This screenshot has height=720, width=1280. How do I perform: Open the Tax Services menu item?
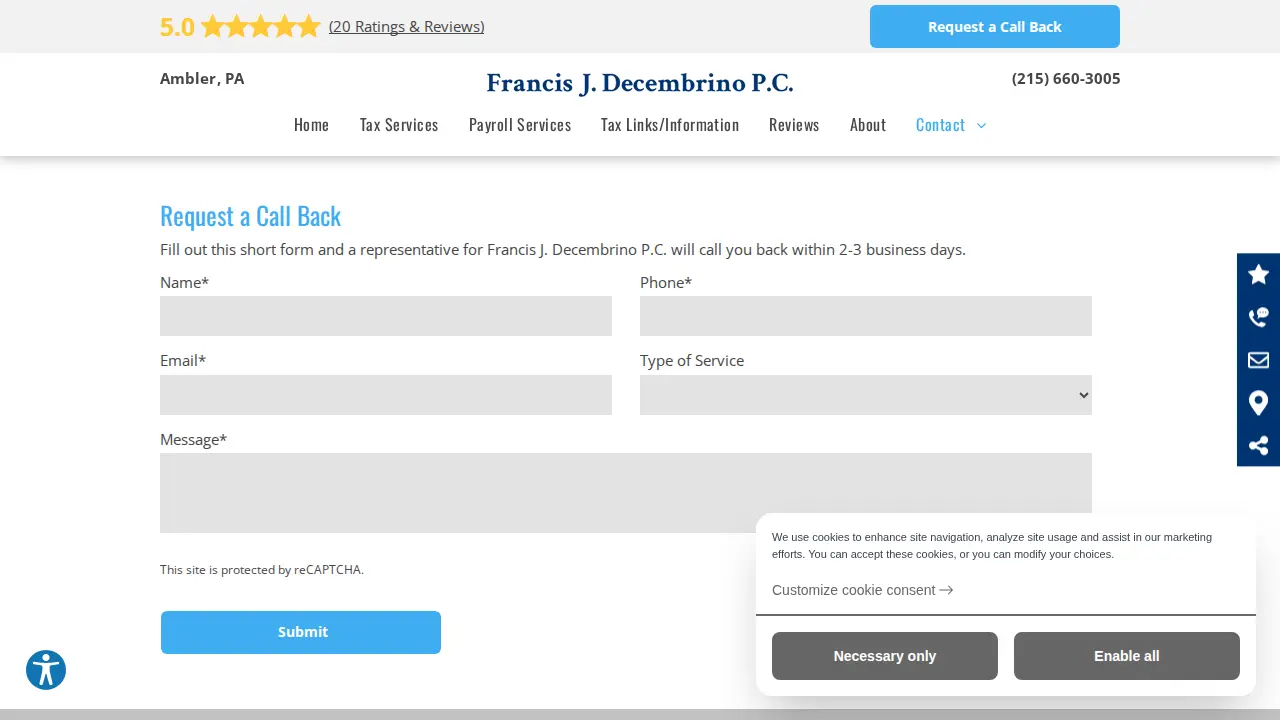click(399, 125)
